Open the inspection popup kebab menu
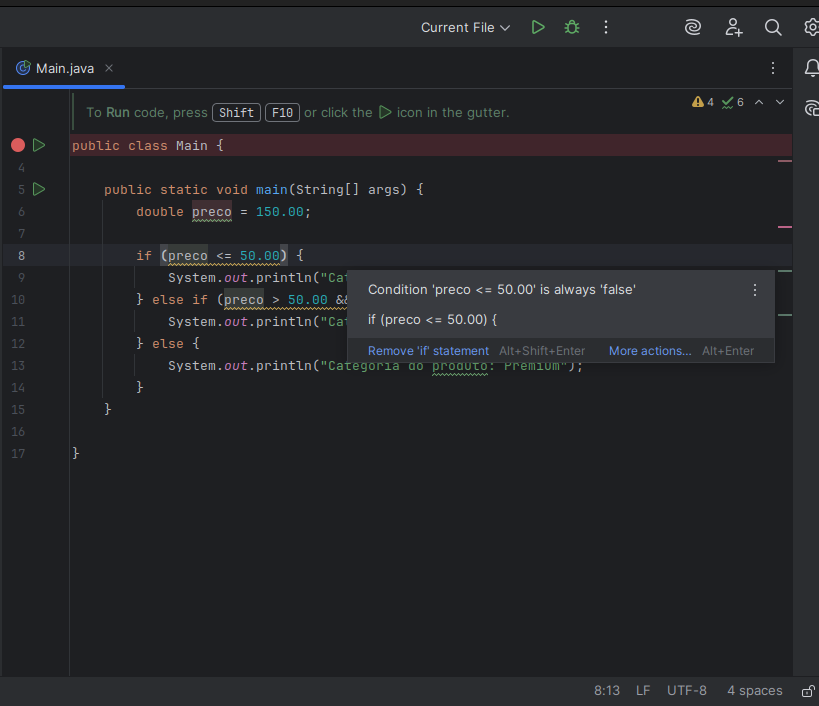 pyautogui.click(x=755, y=290)
